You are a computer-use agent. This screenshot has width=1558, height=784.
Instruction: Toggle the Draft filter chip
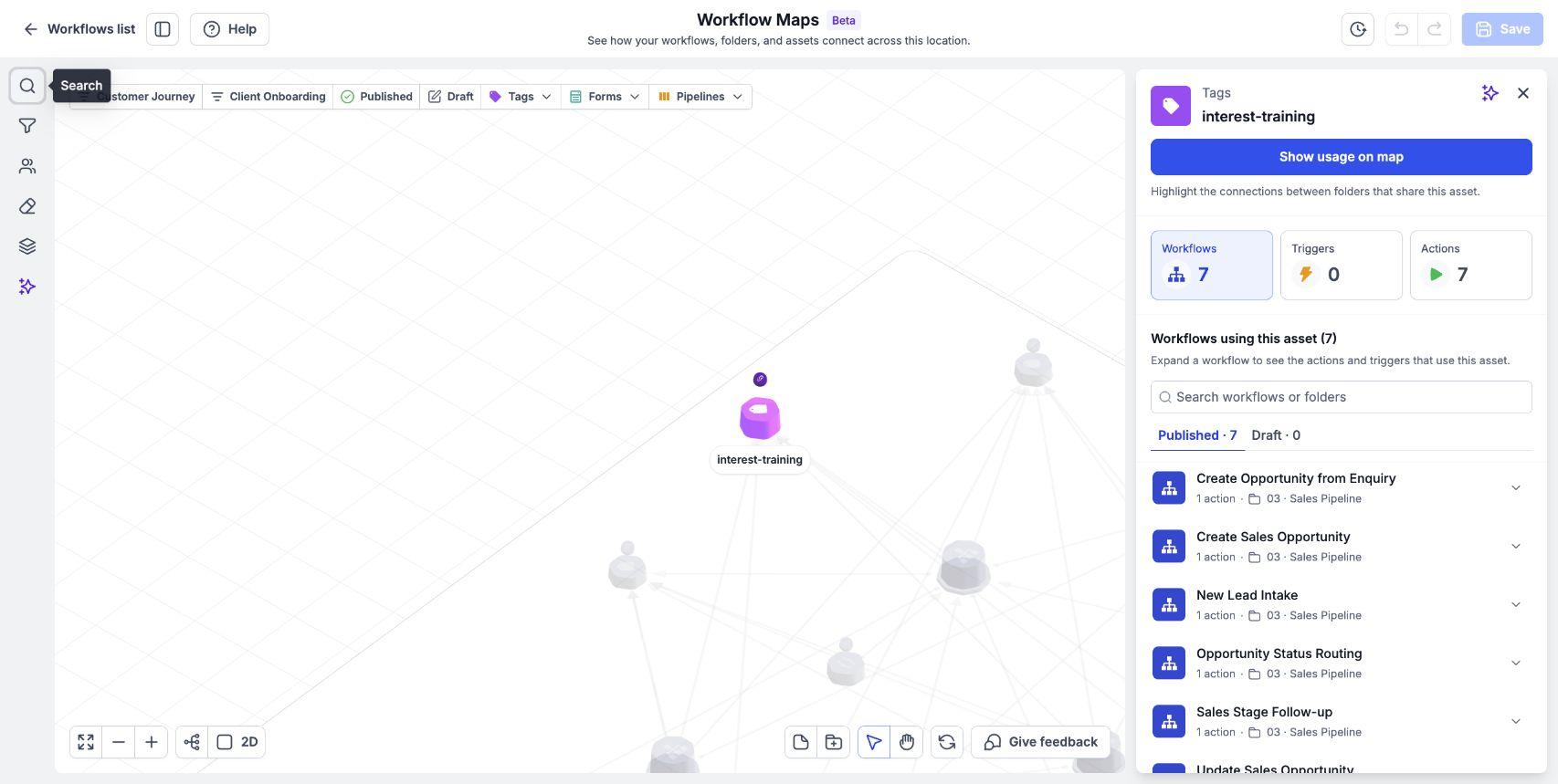[x=451, y=97]
